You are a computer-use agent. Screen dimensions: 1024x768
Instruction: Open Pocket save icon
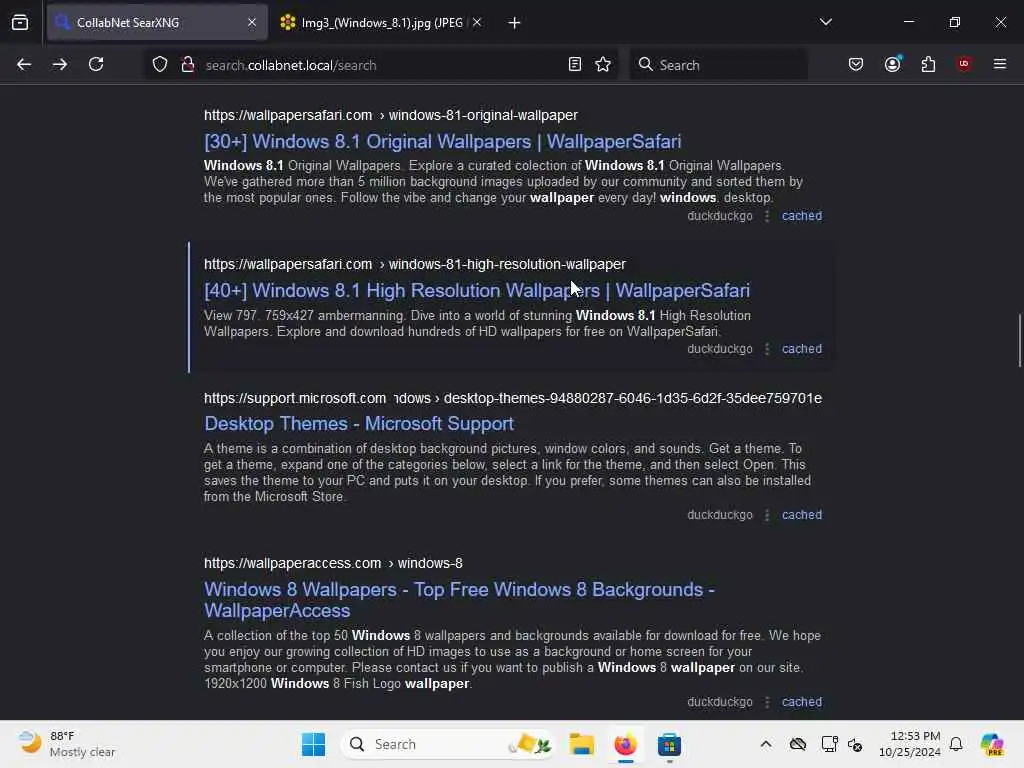tap(856, 65)
